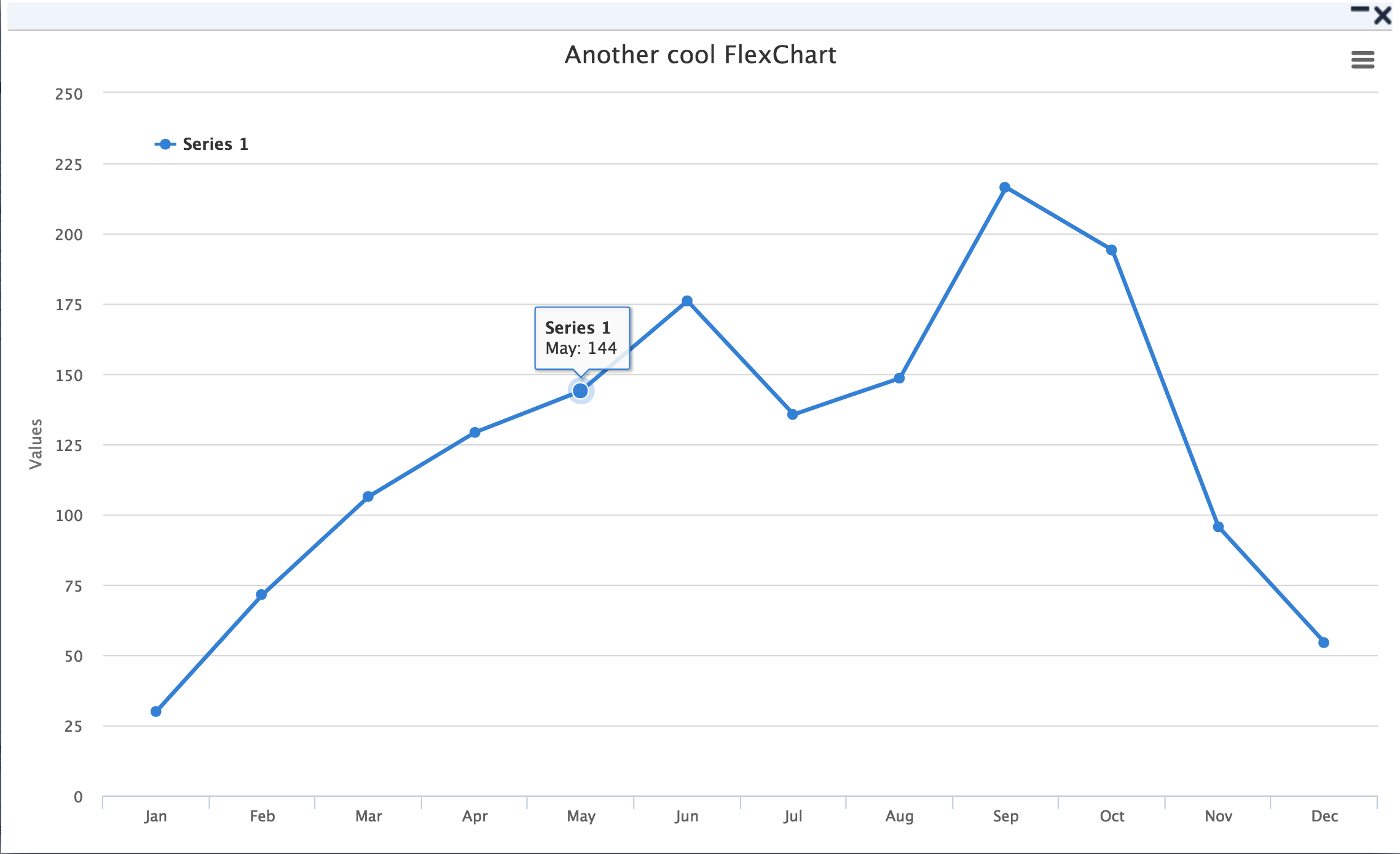This screenshot has width=1400, height=854.
Task: Toggle Series 1 legend visibility
Action: (x=214, y=144)
